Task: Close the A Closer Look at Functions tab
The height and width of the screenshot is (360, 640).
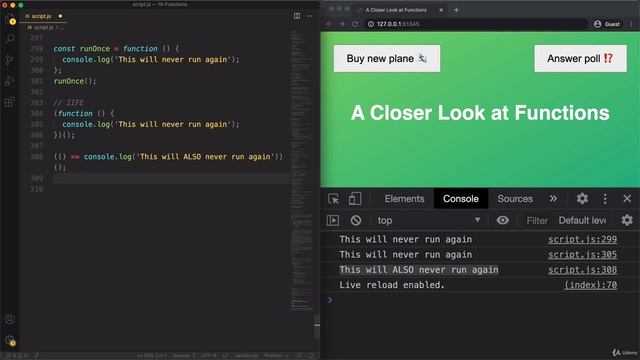Action: 441,10
